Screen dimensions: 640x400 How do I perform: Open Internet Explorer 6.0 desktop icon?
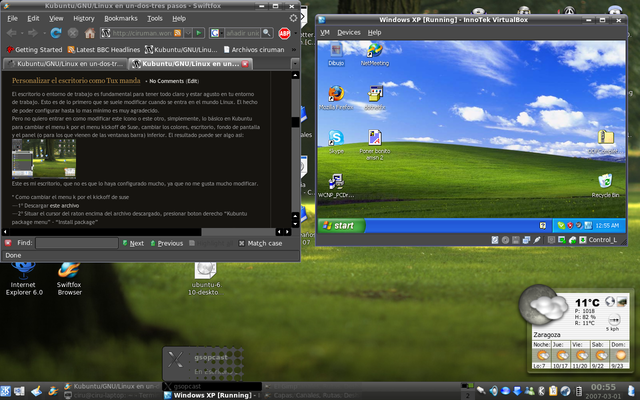pyautogui.click(x=23, y=279)
